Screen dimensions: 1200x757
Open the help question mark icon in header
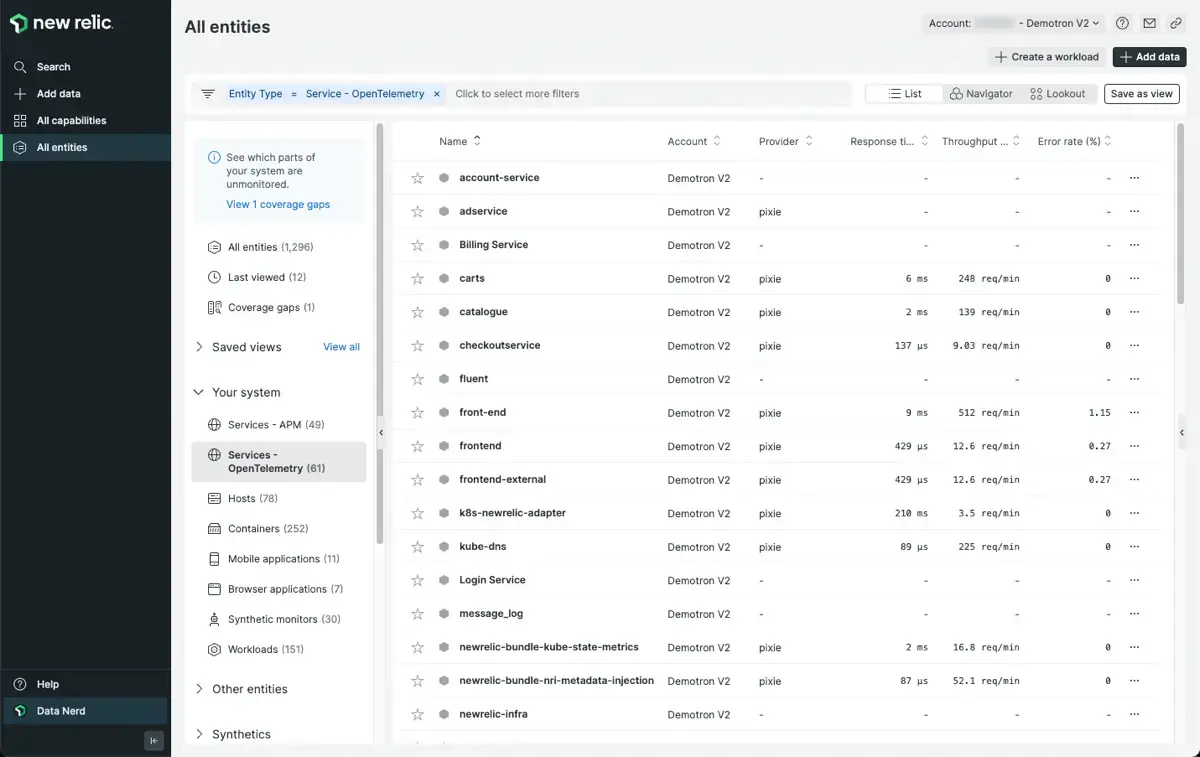[1122, 23]
